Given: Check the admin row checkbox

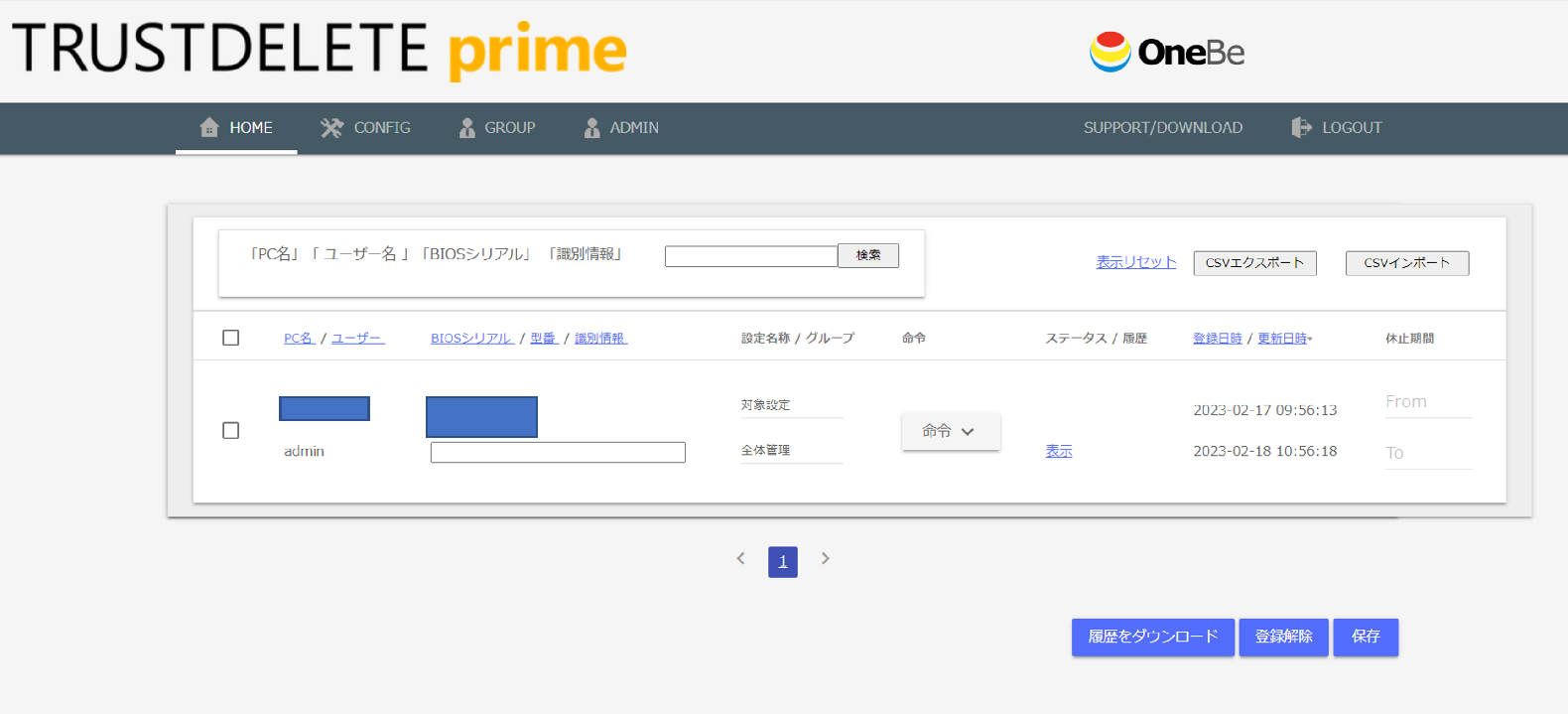Looking at the screenshot, I should click(231, 430).
